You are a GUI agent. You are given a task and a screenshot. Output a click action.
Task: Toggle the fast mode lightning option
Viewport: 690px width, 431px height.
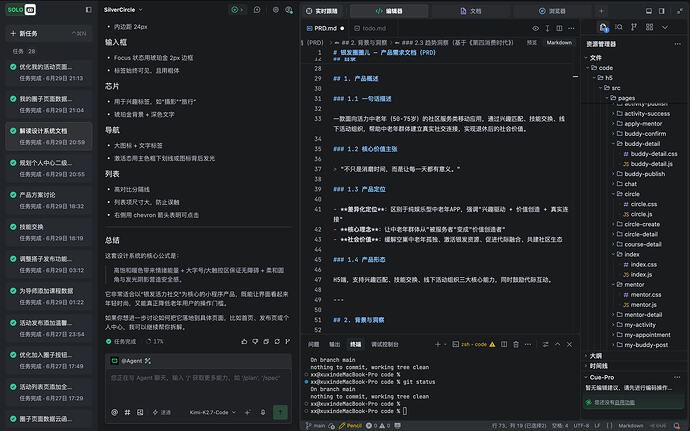click(x=161, y=413)
